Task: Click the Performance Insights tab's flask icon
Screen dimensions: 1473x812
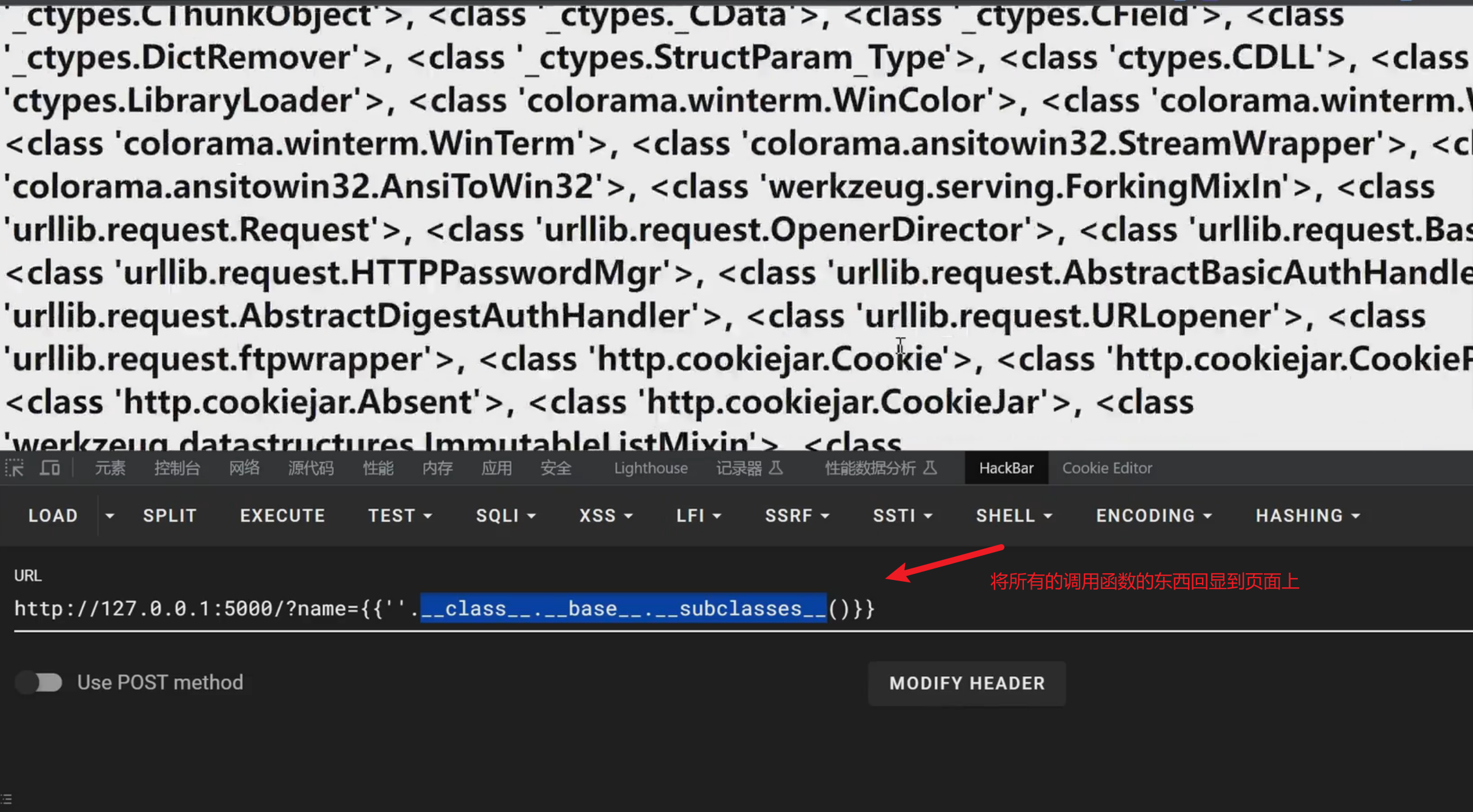Action: [x=930, y=468]
